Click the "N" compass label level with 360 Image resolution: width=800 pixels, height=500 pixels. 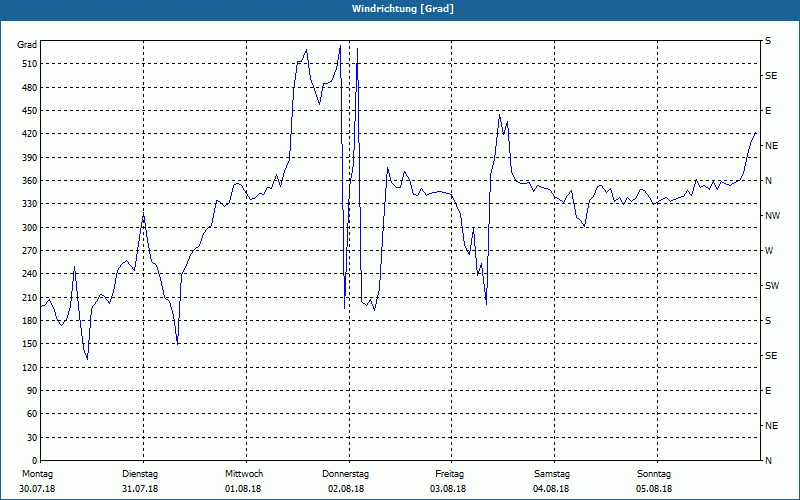pos(769,181)
